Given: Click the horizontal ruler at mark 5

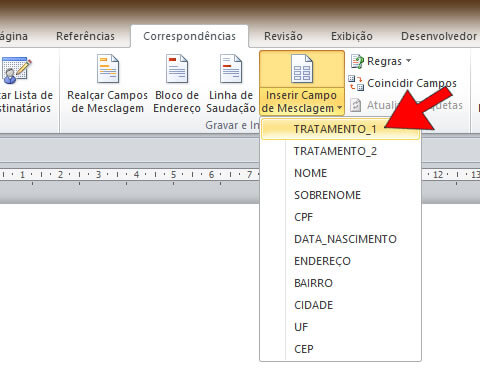Looking at the screenshot, I should click(x=173, y=174).
